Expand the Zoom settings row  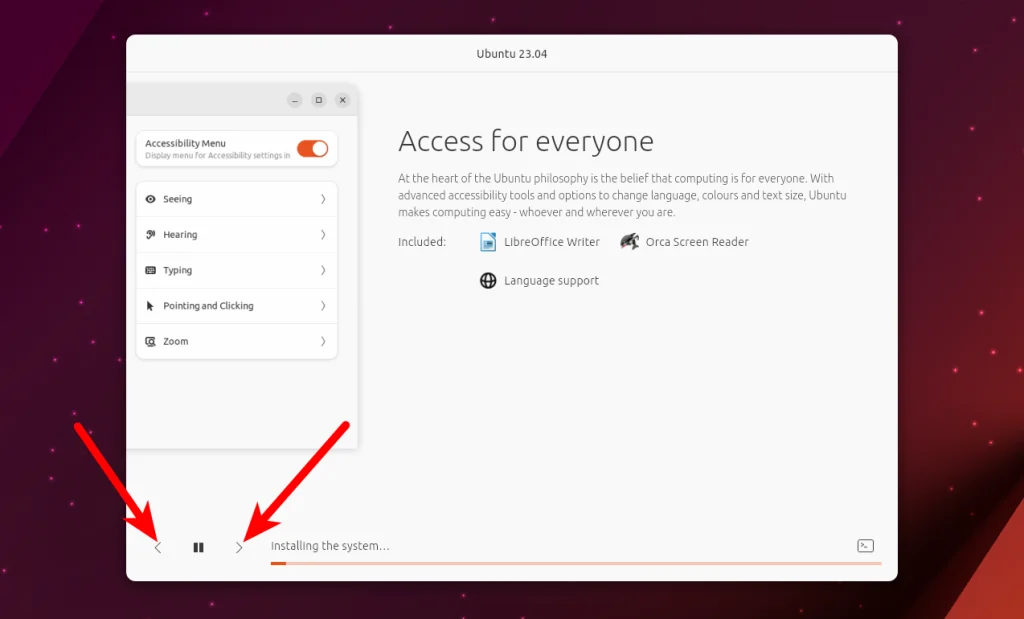pos(324,341)
